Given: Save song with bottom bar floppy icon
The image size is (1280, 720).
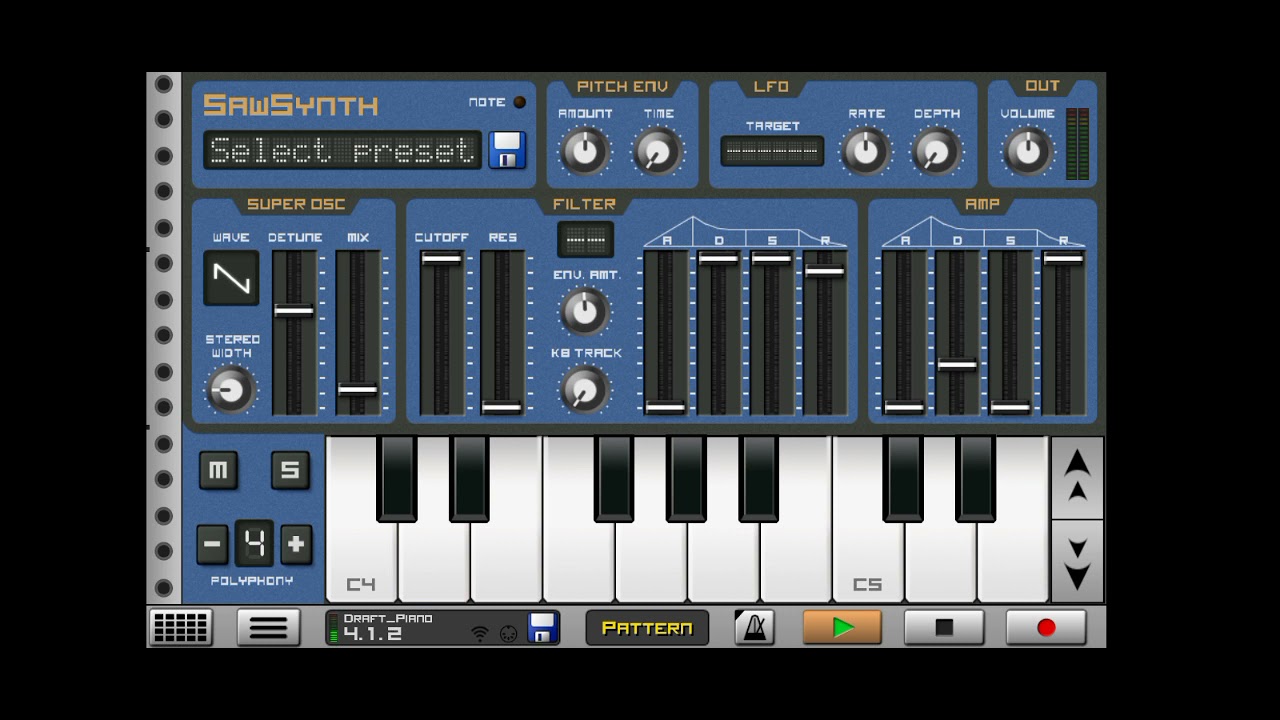Looking at the screenshot, I should tap(543, 627).
